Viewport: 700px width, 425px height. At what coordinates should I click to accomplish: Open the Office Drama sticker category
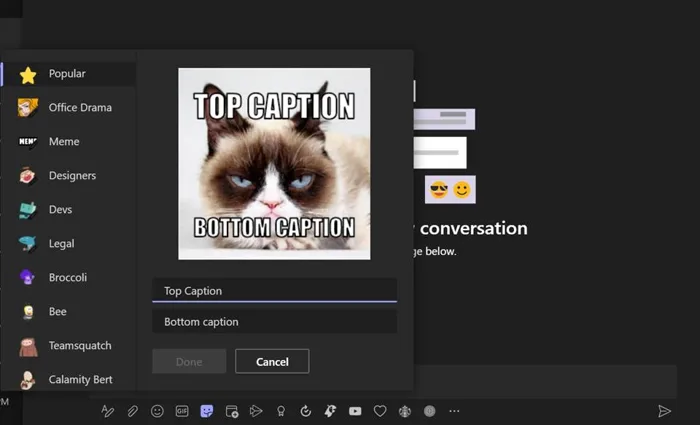coord(69,108)
